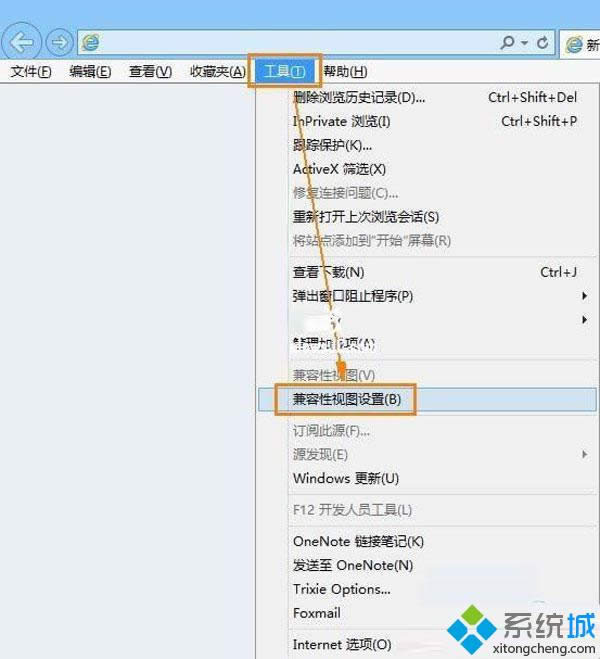Click the browser Forward arrow button
The width and height of the screenshot is (600, 659).
coord(60,42)
